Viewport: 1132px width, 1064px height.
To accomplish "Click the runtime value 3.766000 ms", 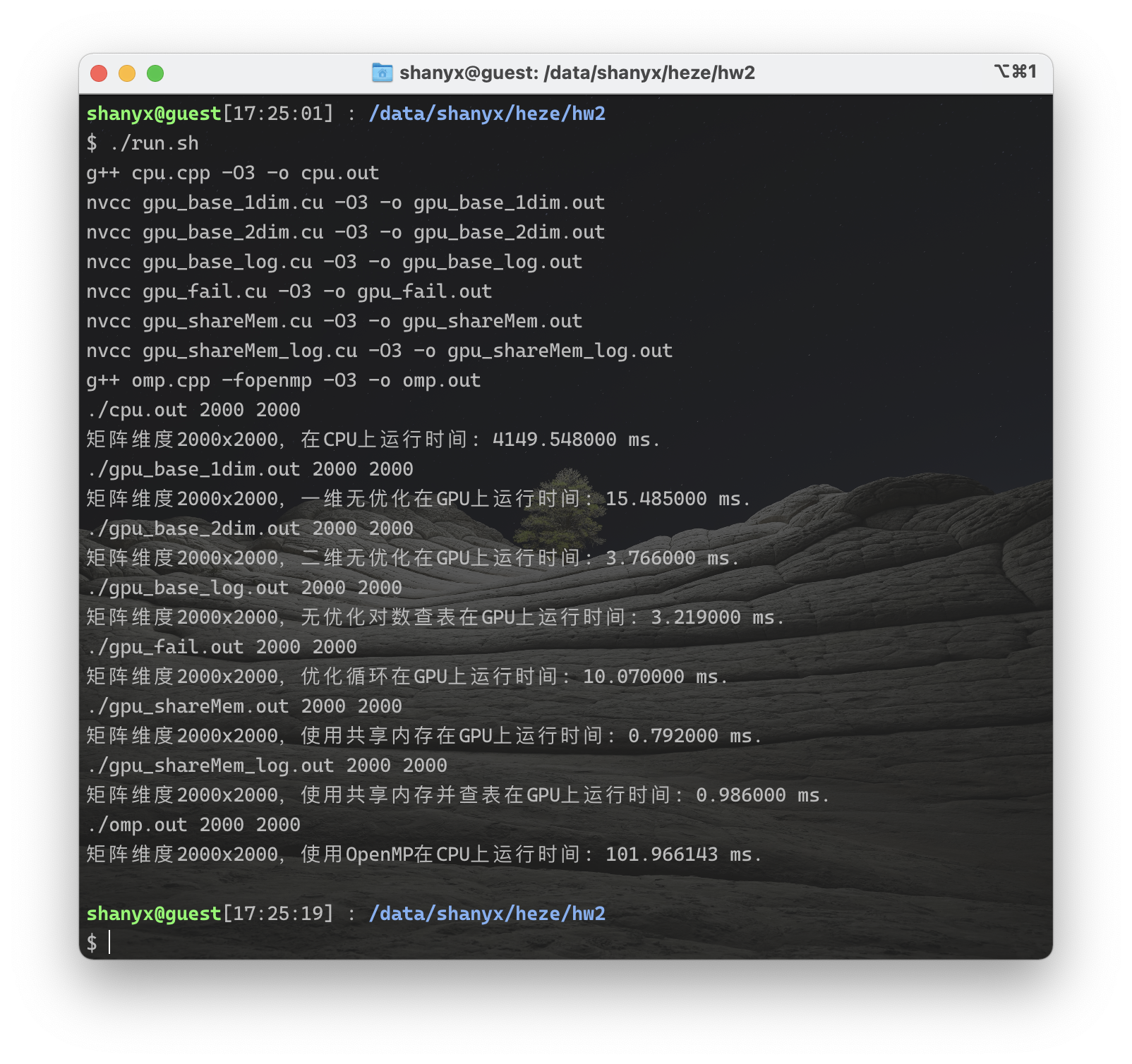I will click(x=672, y=558).
